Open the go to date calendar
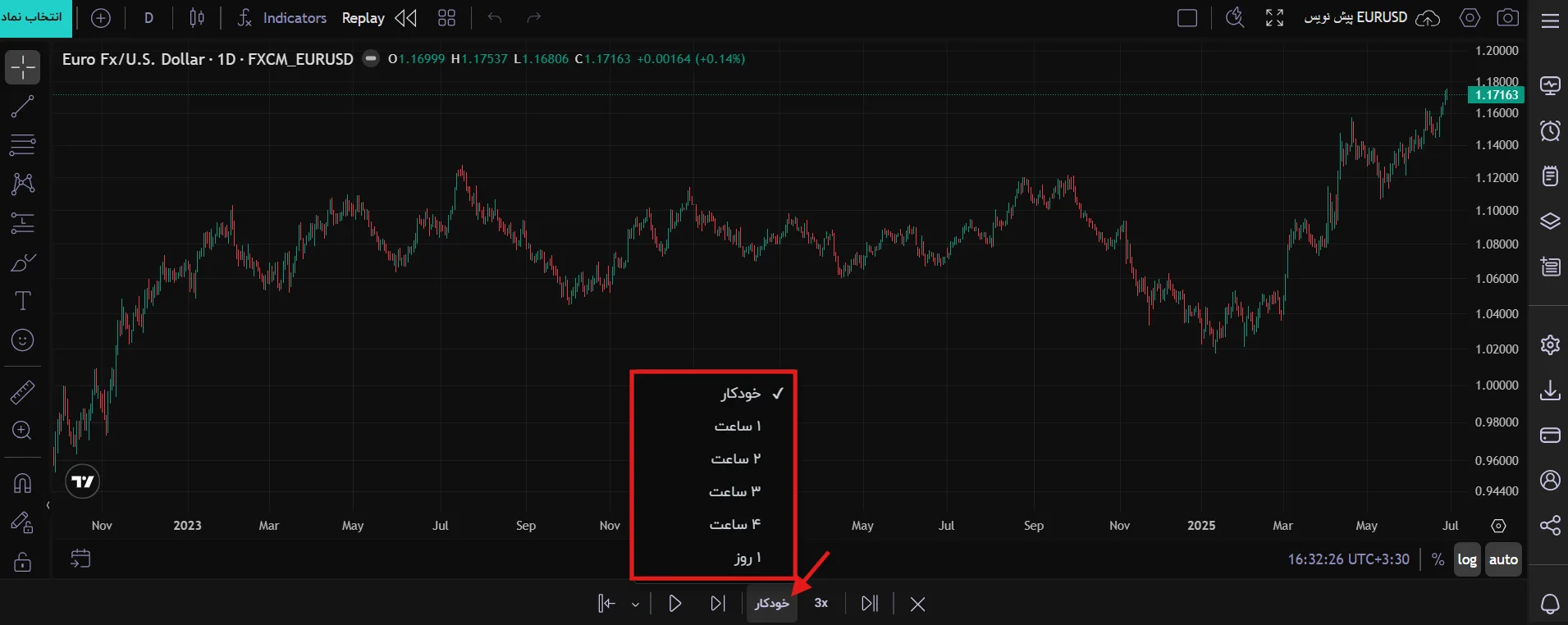1568x625 pixels. click(80, 559)
